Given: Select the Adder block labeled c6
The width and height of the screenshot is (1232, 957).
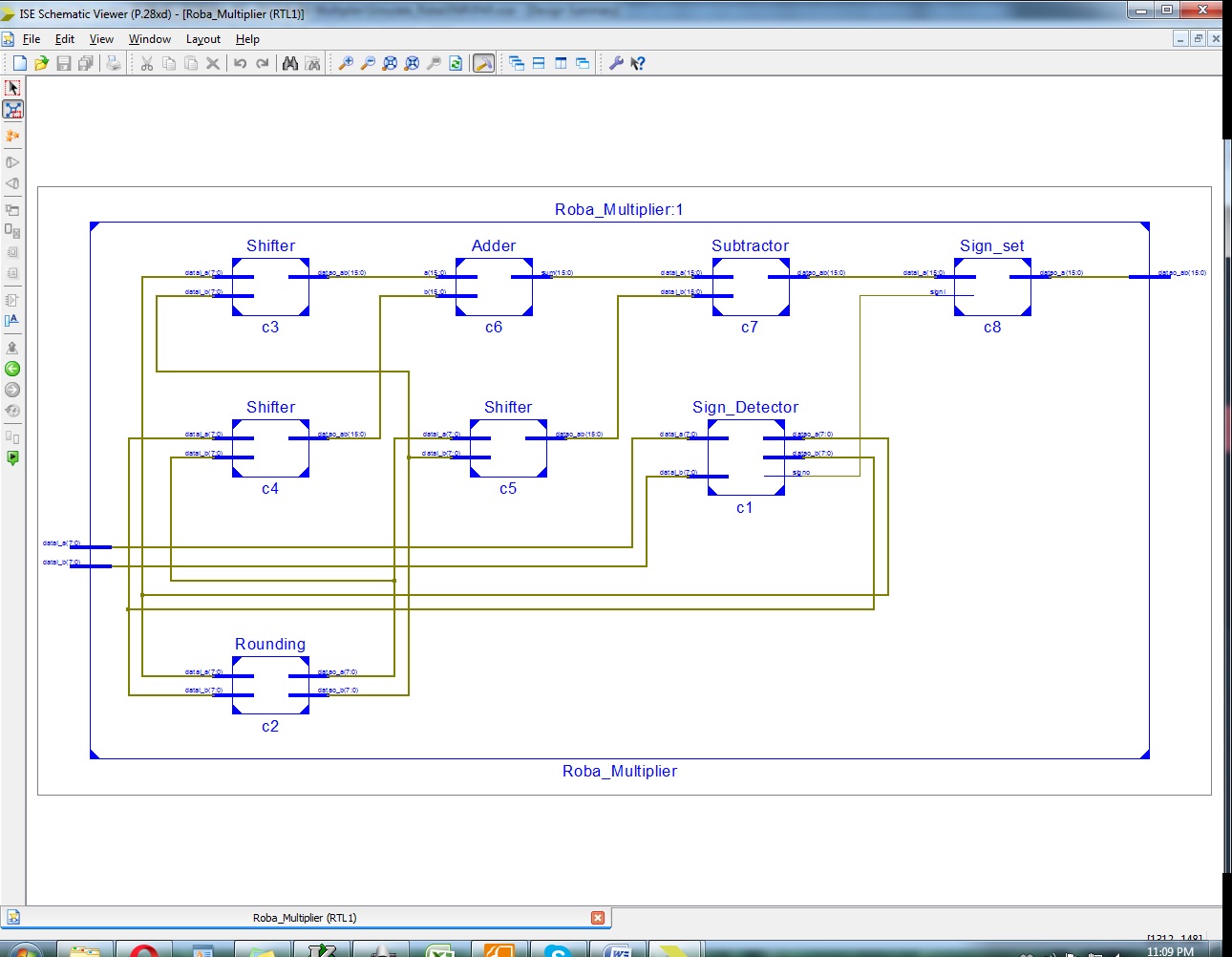Looking at the screenshot, I should (x=493, y=287).
